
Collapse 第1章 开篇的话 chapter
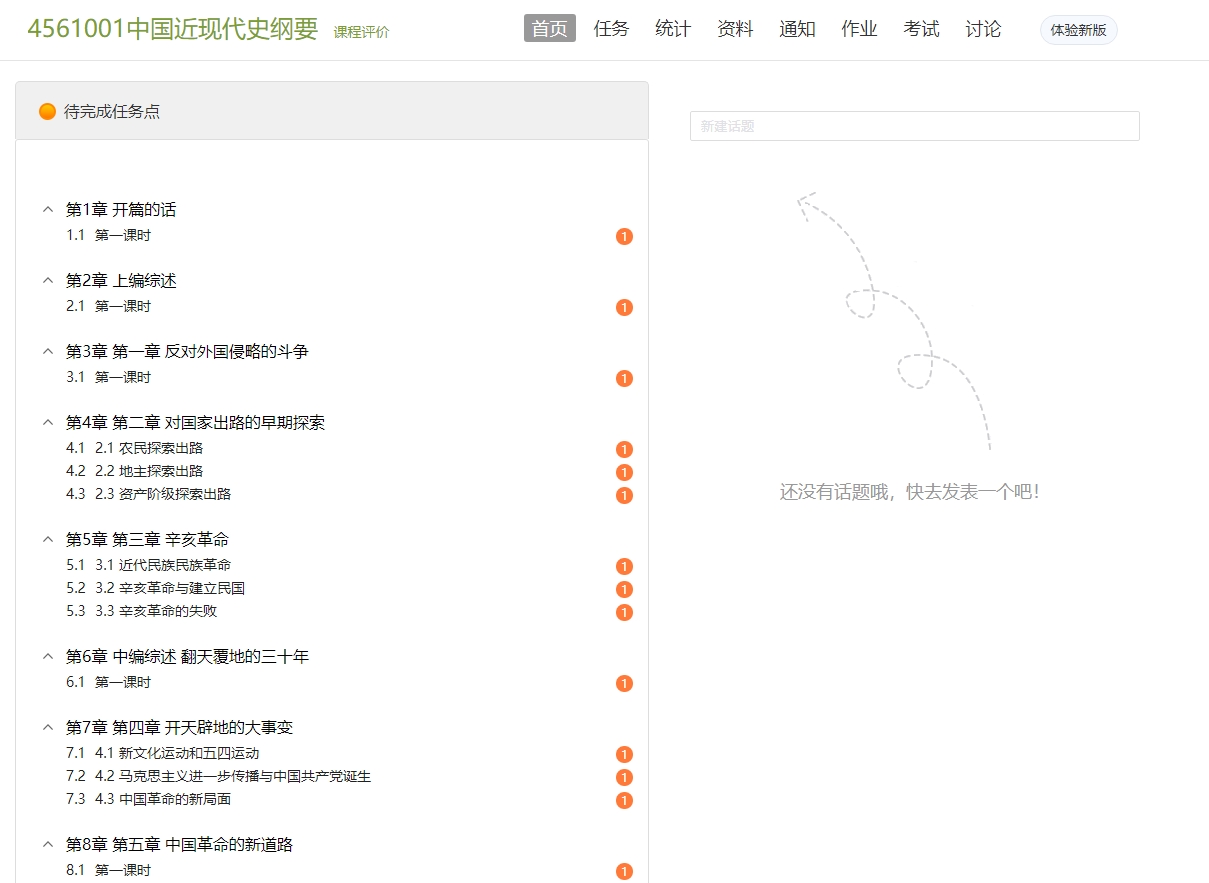47,210
